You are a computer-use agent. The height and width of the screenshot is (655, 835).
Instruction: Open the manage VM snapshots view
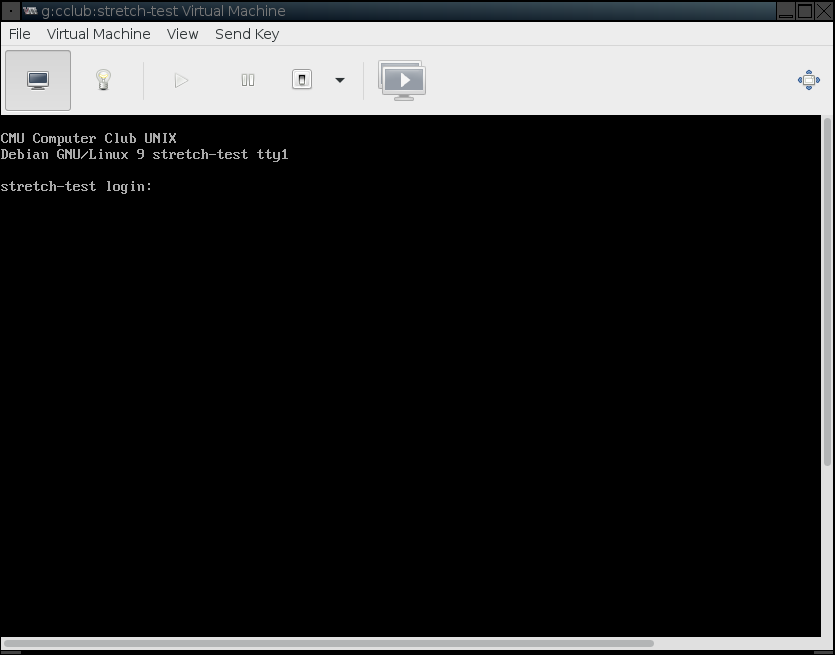point(402,80)
